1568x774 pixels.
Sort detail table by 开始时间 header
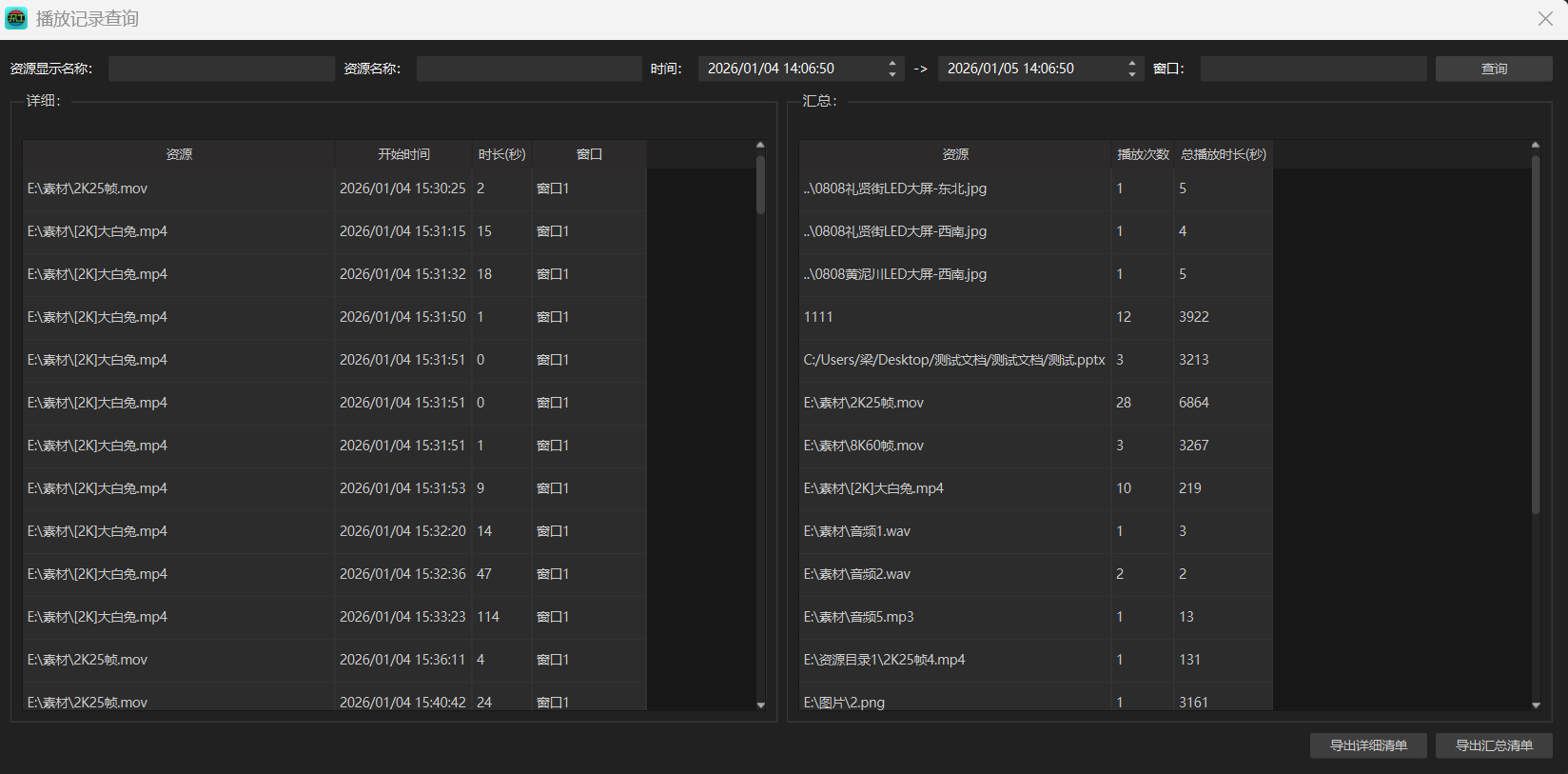(x=403, y=154)
